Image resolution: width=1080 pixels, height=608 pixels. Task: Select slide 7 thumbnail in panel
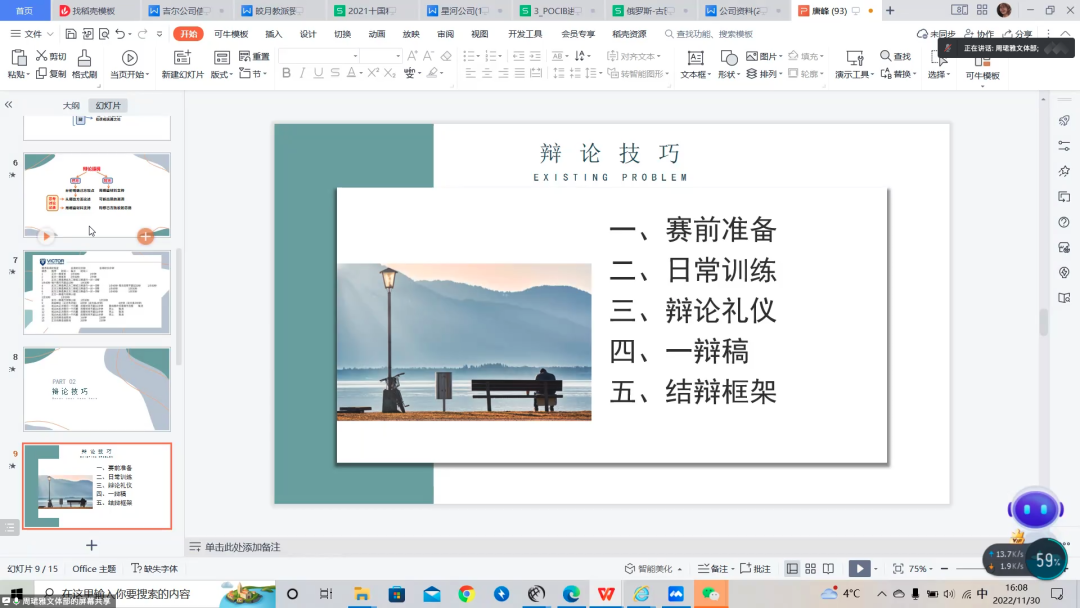click(97, 292)
